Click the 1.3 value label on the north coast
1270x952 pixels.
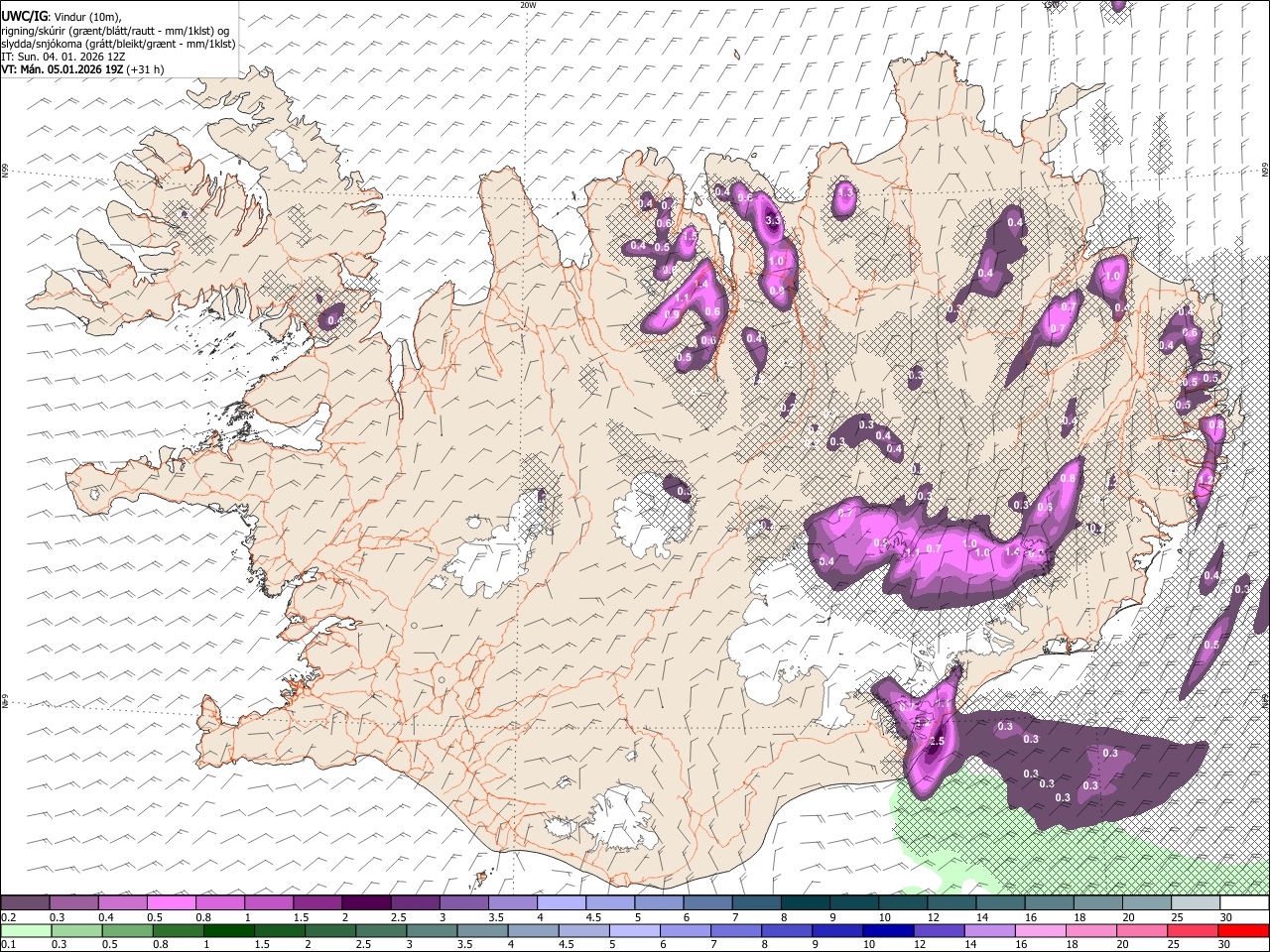coord(845,191)
